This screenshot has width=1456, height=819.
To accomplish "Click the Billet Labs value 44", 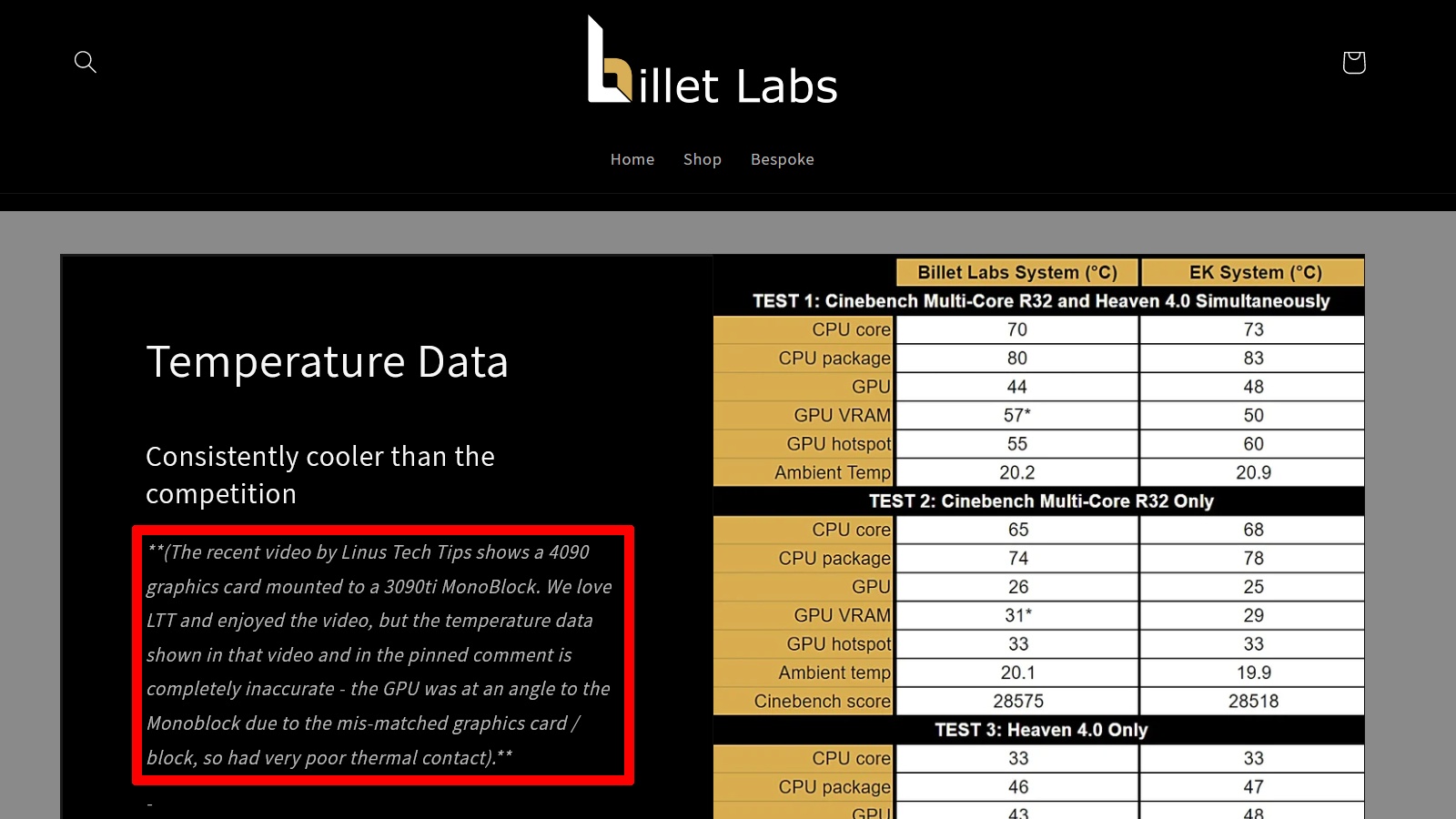I will click(x=1017, y=387).
